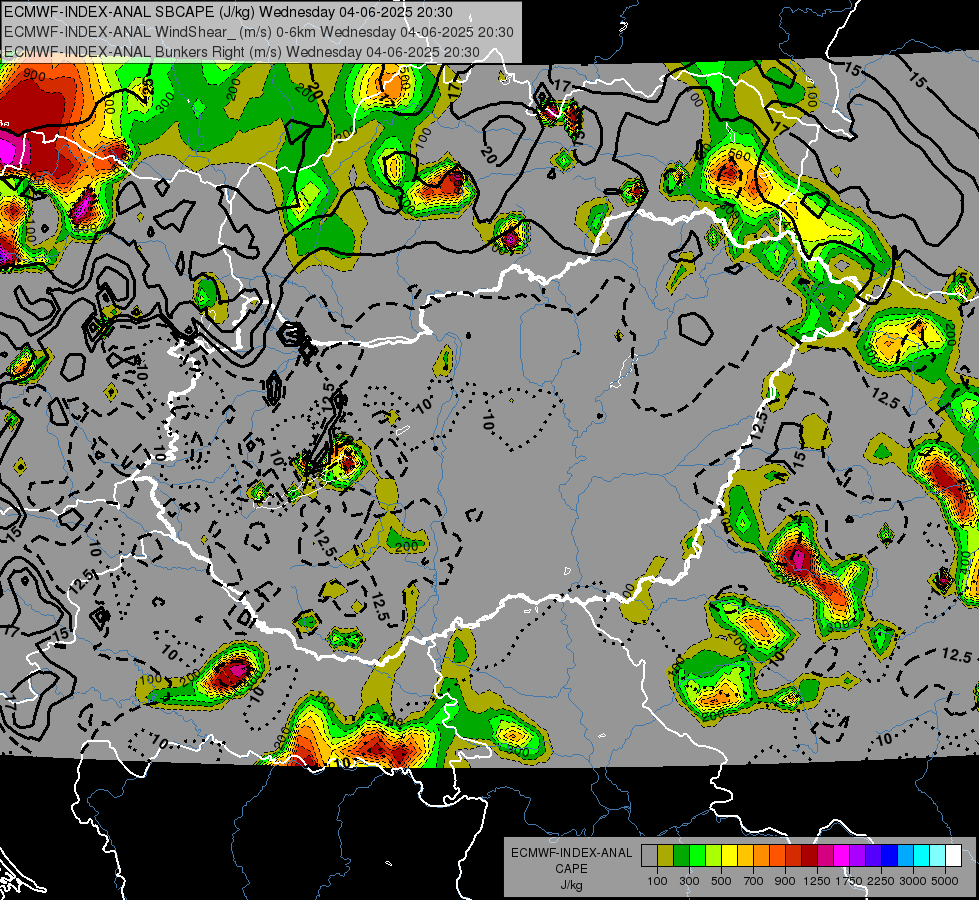The image size is (979, 900).
Task: Select the olive legend swatch after 100
Action: point(665,855)
